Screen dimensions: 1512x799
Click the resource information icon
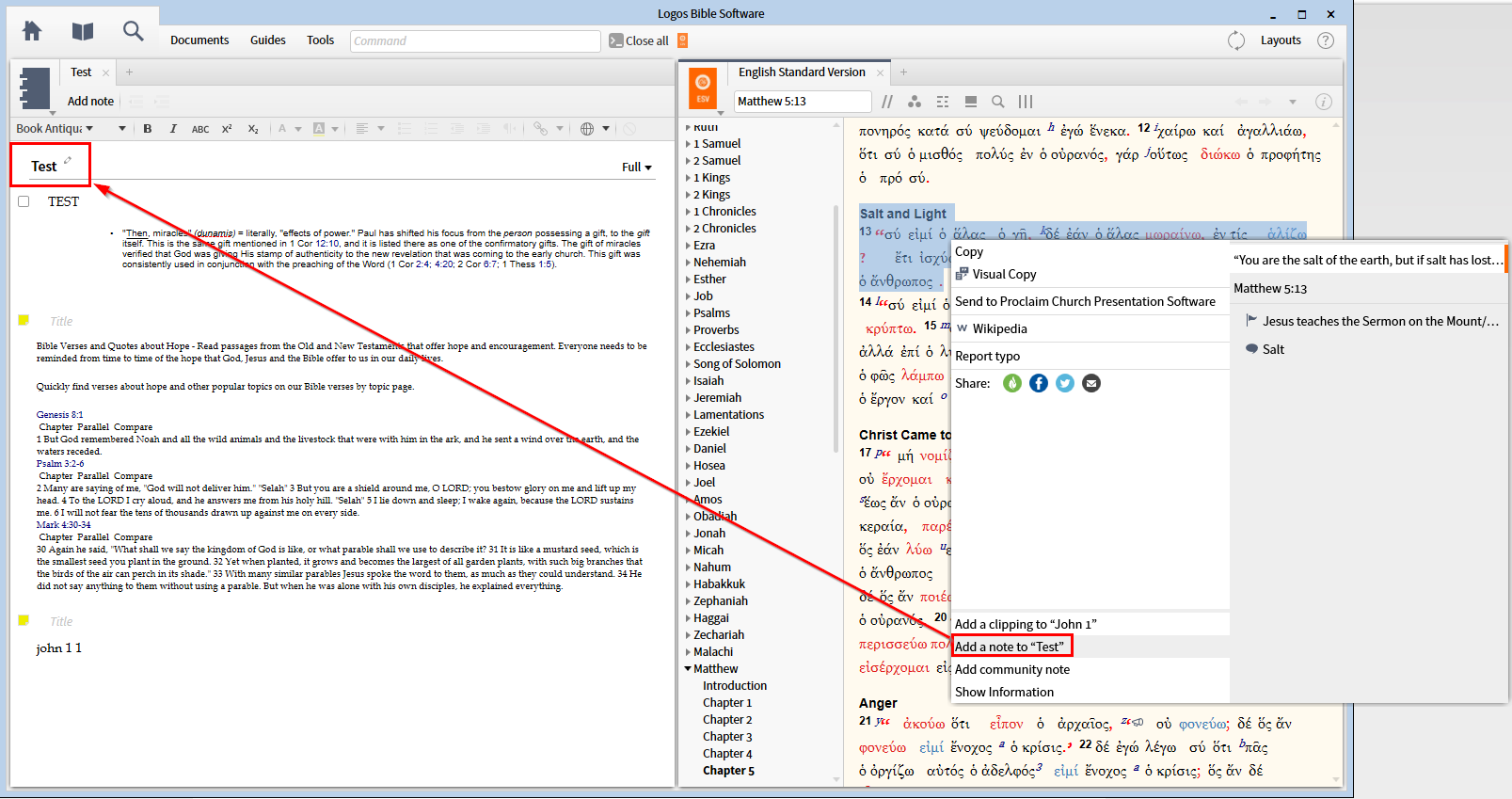tap(1323, 102)
